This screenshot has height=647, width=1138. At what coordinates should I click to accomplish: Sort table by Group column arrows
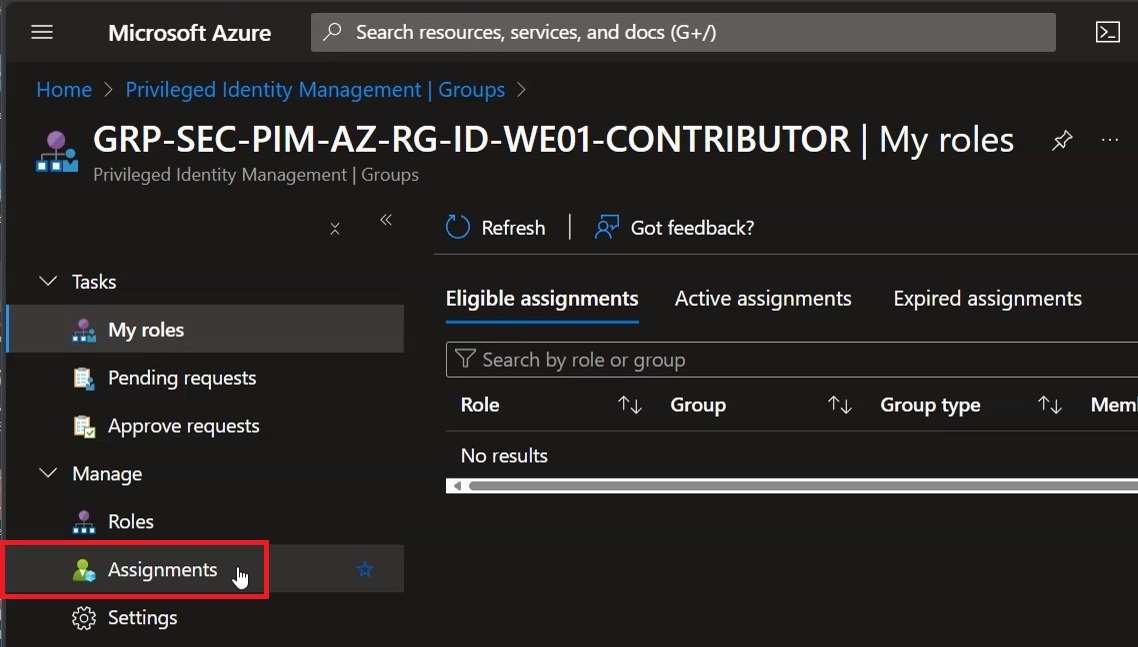840,404
